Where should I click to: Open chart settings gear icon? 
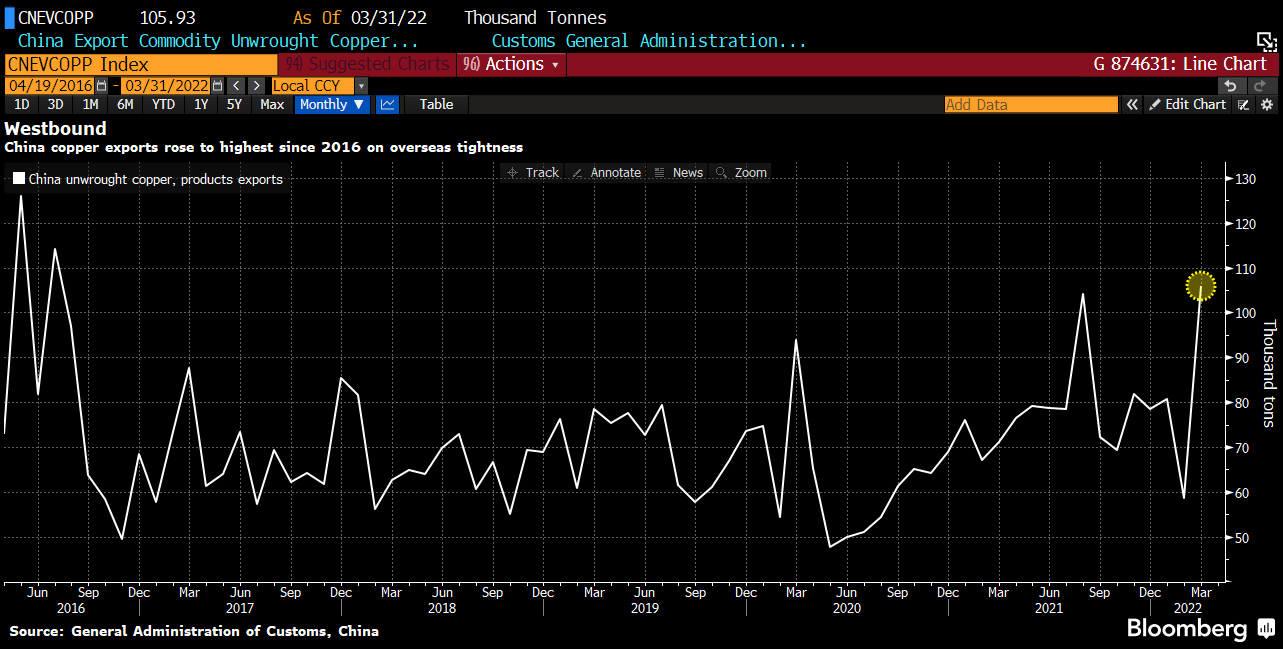click(x=1267, y=105)
